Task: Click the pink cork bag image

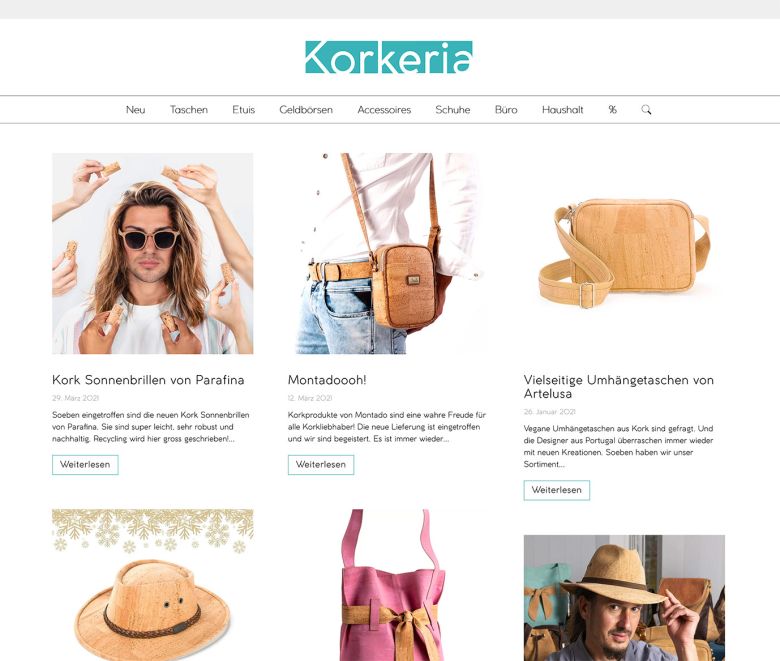Action: (x=389, y=585)
